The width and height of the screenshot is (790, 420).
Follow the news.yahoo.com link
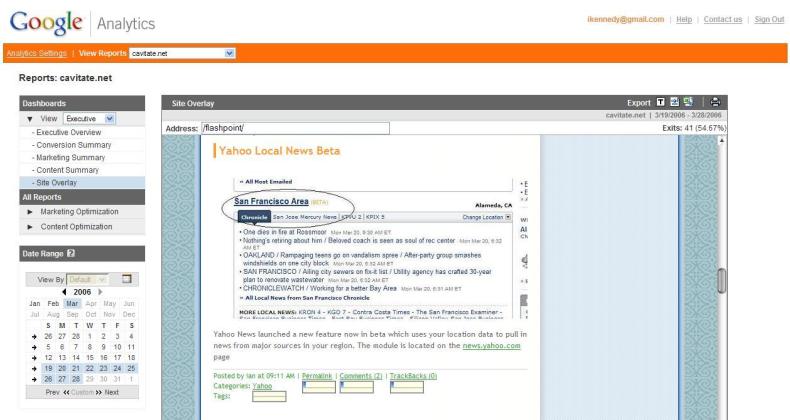point(491,346)
